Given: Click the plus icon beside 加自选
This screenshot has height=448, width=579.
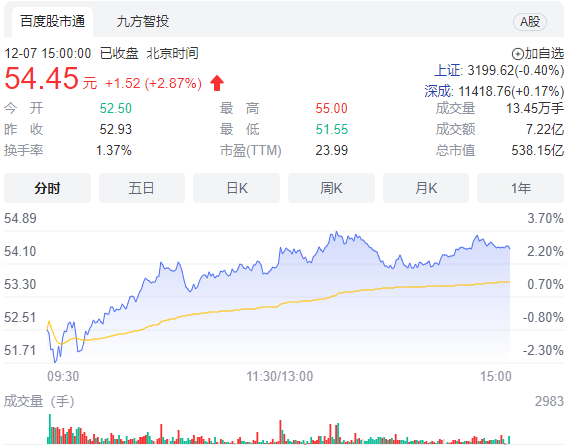Looking at the screenshot, I should 517,54.
